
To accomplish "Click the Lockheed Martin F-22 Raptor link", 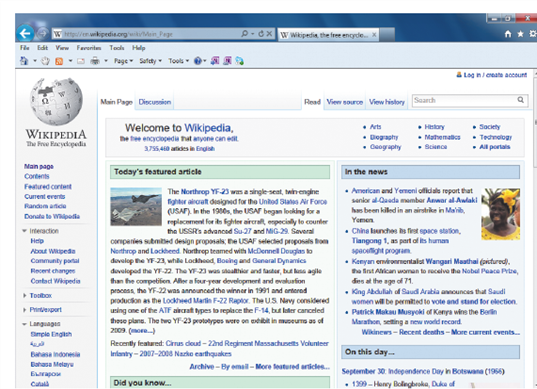I will point(205,301).
